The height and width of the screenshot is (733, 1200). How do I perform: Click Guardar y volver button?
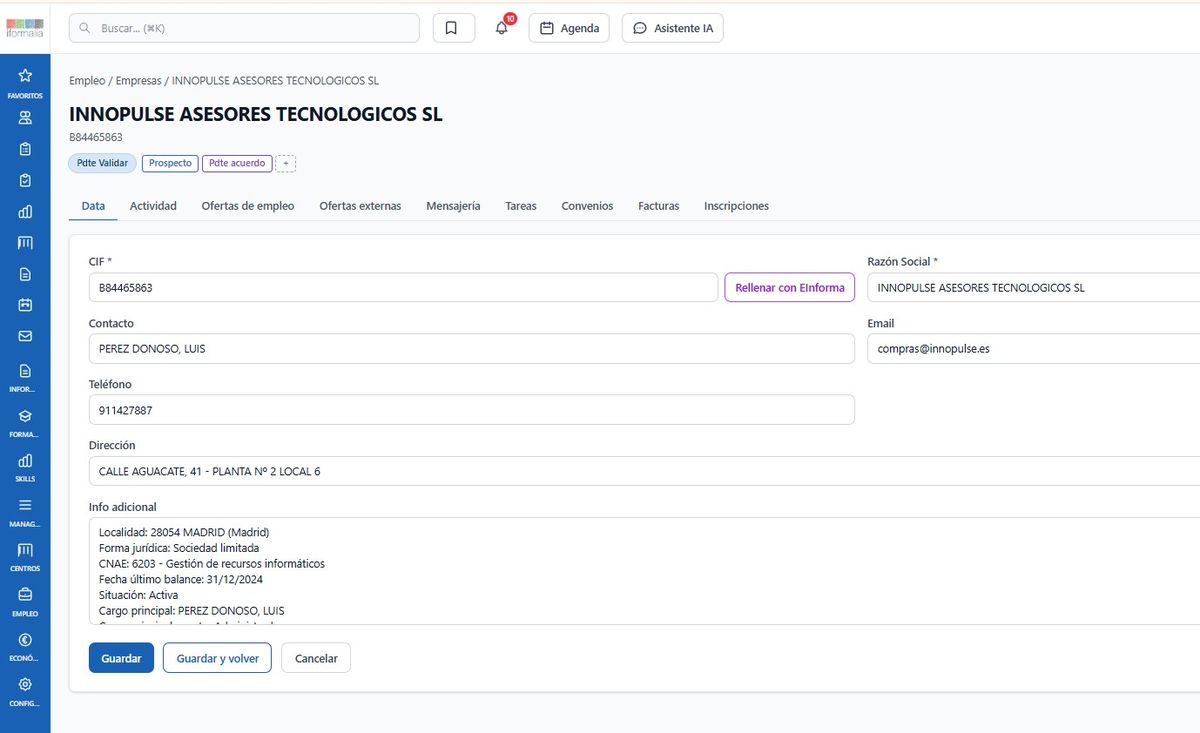(217, 658)
